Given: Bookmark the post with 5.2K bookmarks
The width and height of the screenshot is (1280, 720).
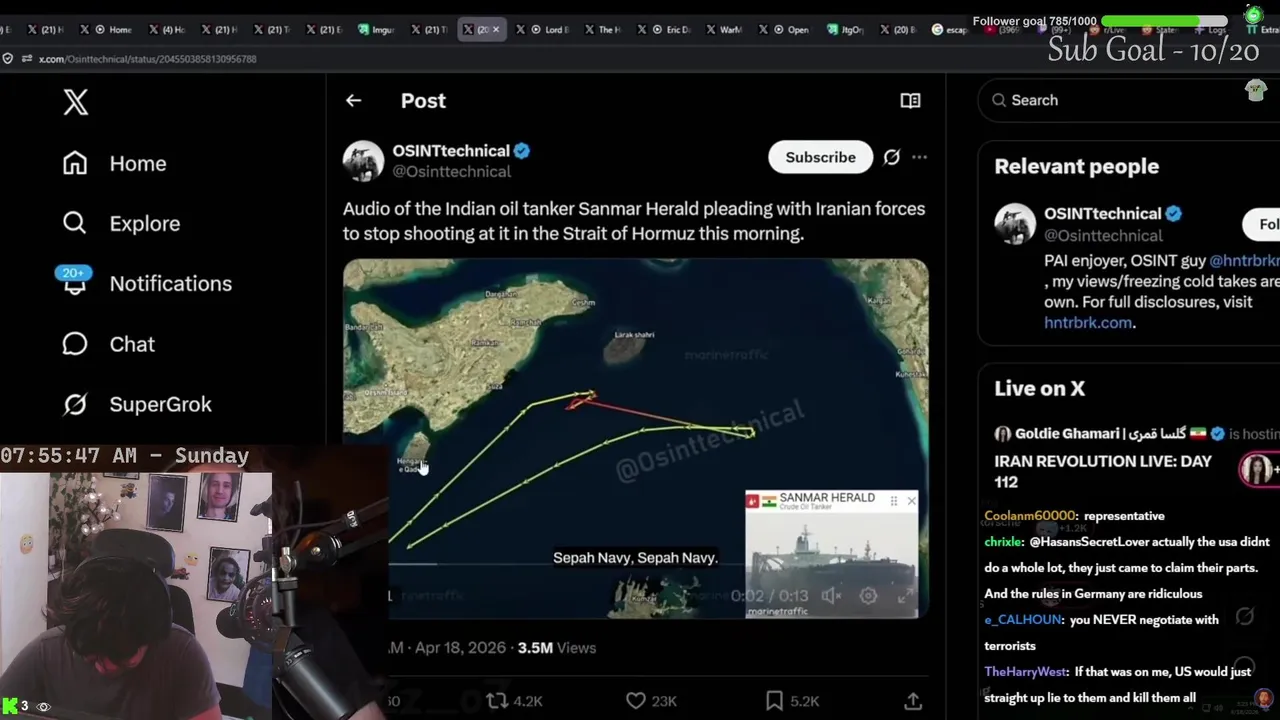Looking at the screenshot, I should [x=792, y=701].
